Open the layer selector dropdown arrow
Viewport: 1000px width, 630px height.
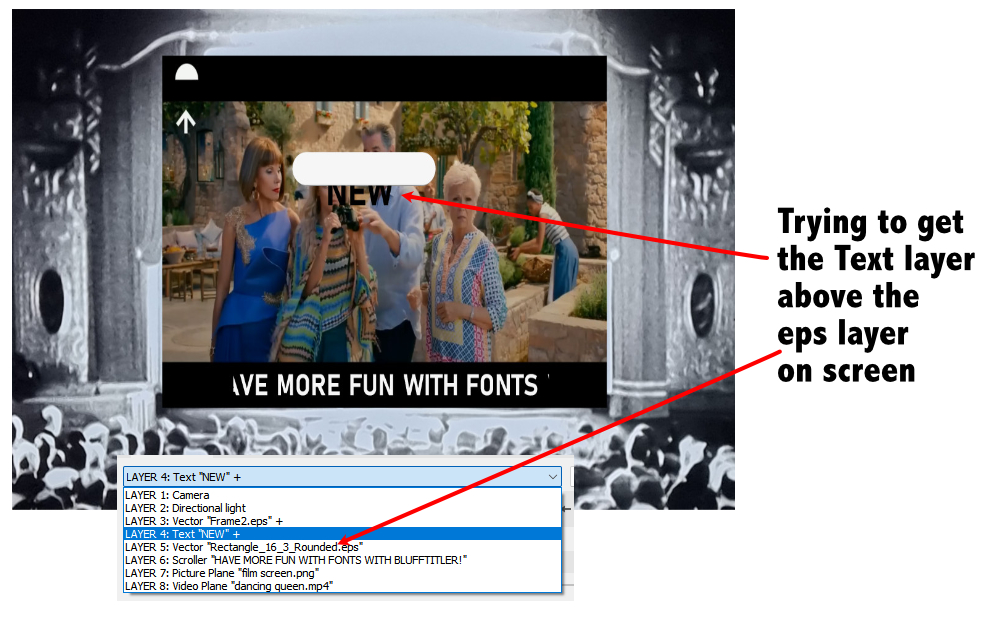552,477
